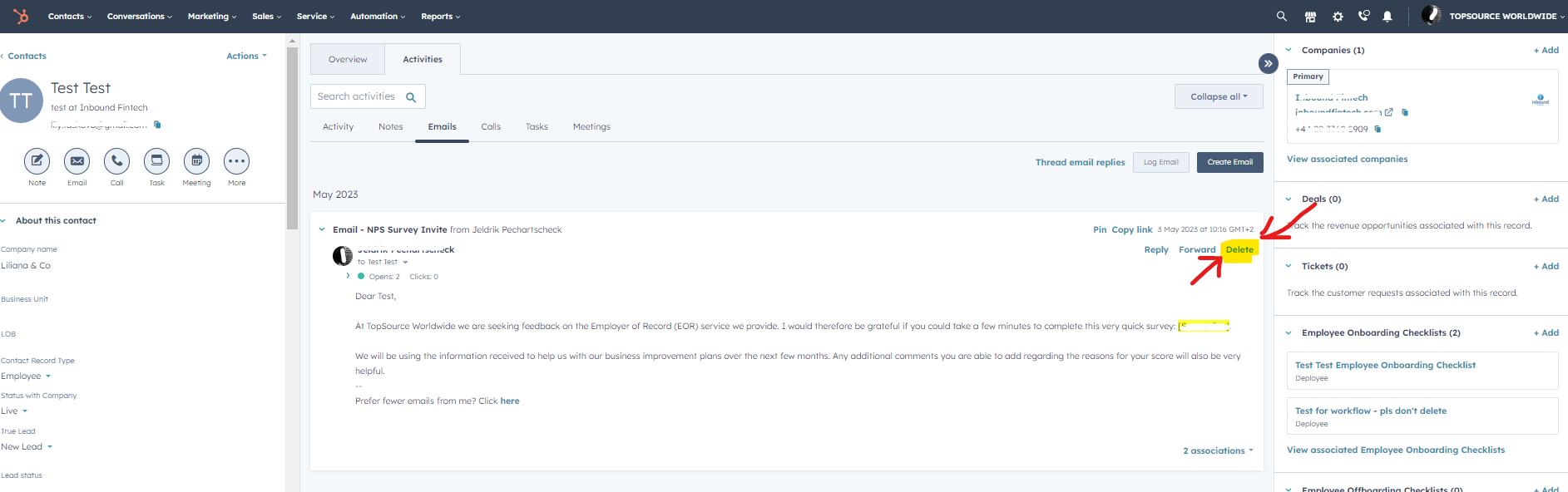Click the Search activities input field

click(x=358, y=96)
